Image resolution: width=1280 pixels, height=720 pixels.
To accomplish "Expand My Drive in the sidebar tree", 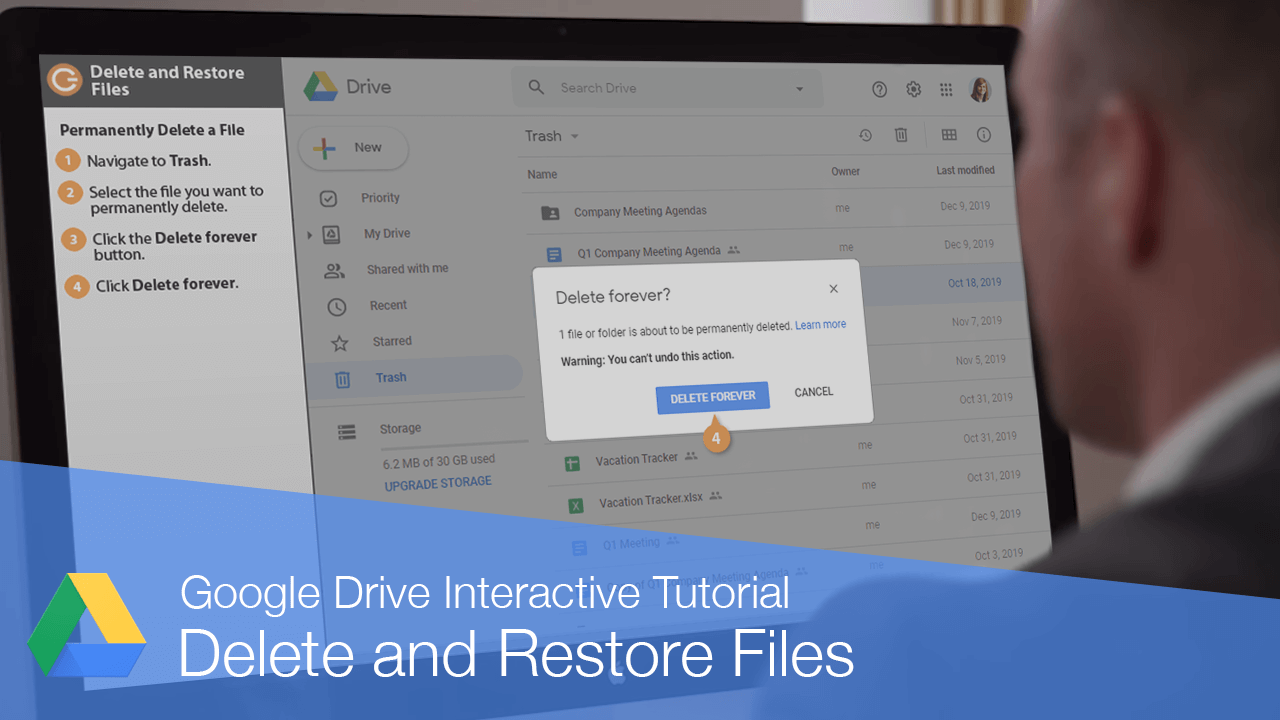I will (310, 233).
